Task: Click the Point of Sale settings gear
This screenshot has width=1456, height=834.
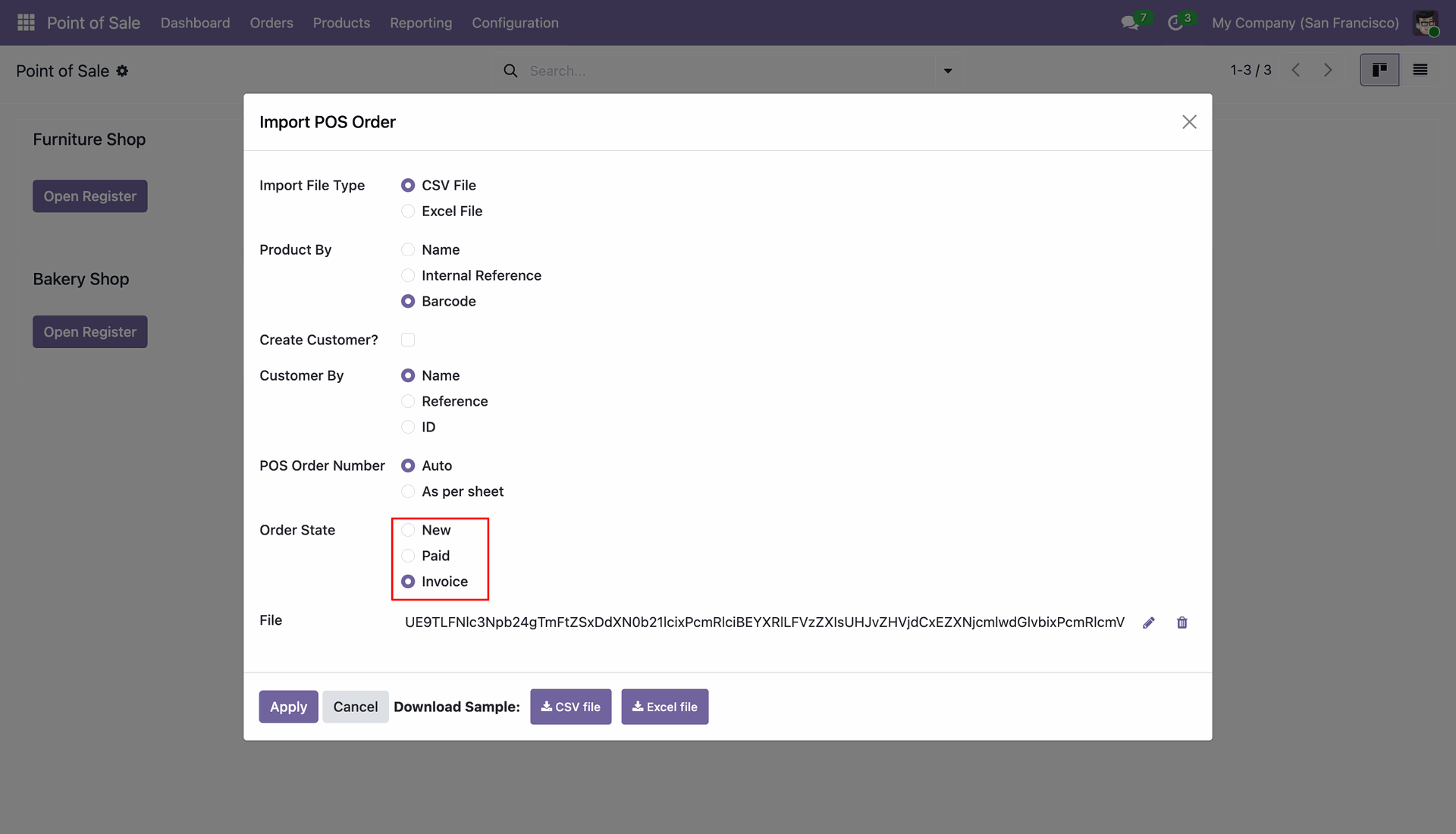Action: (122, 71)
